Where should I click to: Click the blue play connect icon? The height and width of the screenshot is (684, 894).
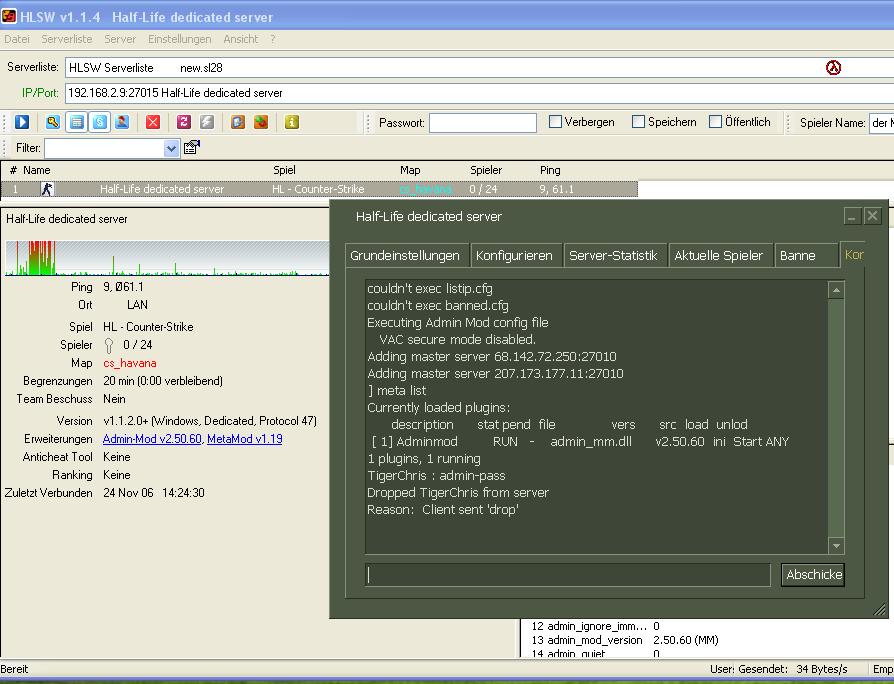(22, 122)
